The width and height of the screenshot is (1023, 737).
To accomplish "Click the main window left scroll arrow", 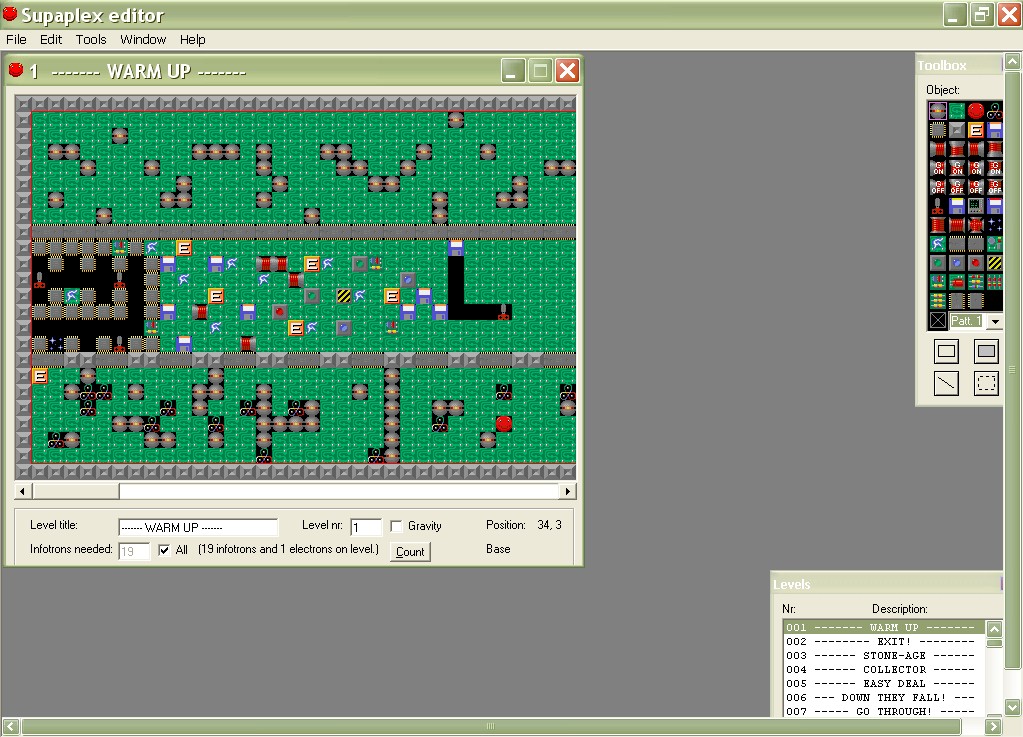I will (x=10, y=726).
